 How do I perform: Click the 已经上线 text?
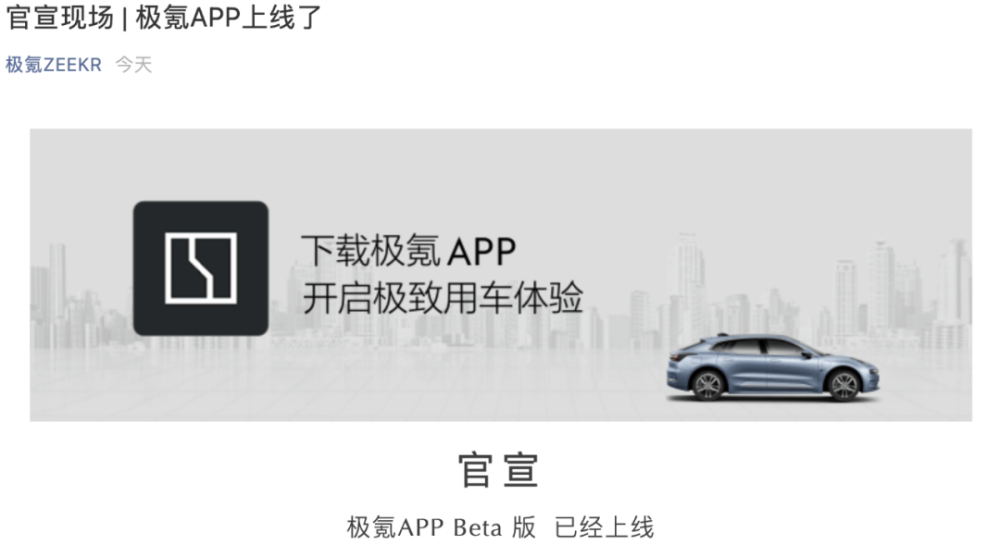point(604,527)
